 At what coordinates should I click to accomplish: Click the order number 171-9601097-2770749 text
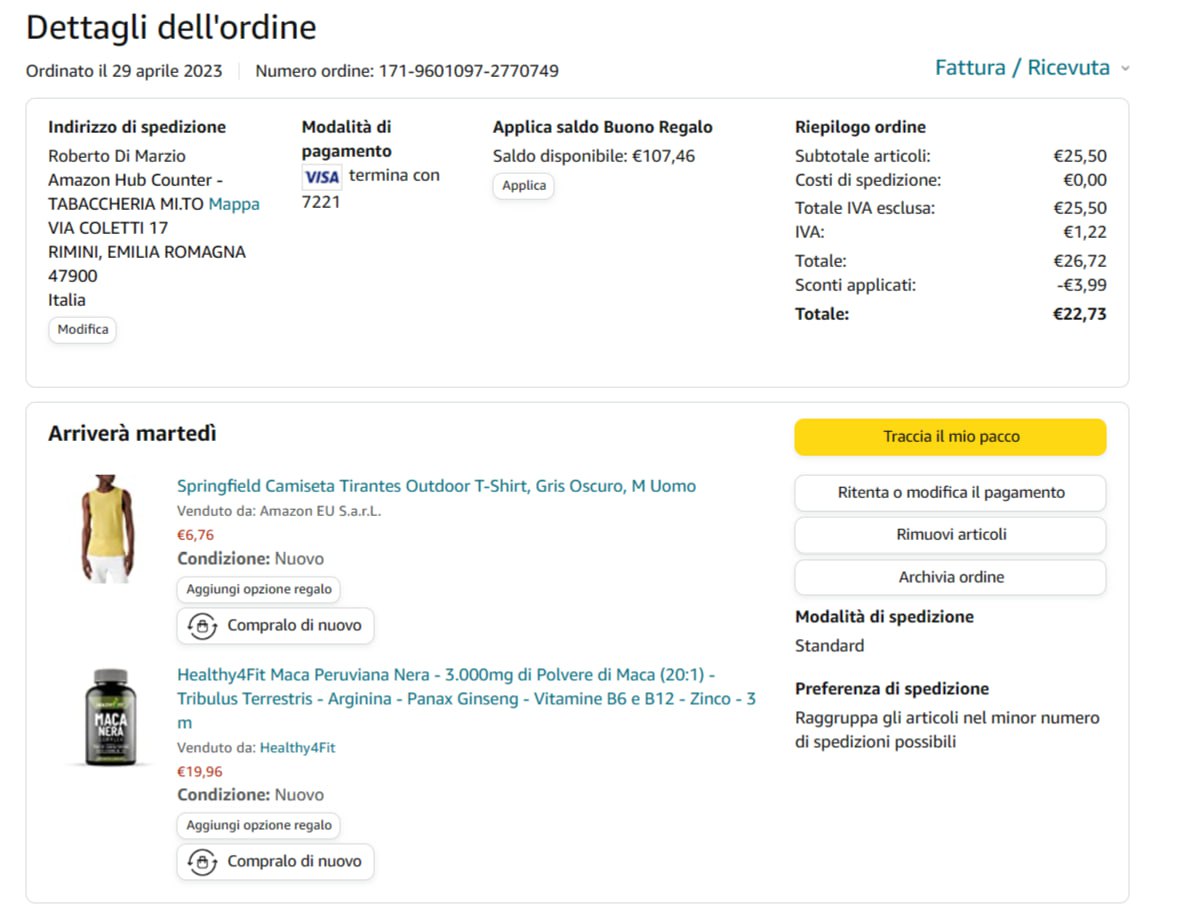pyautogui.click(x=466, y=71)
